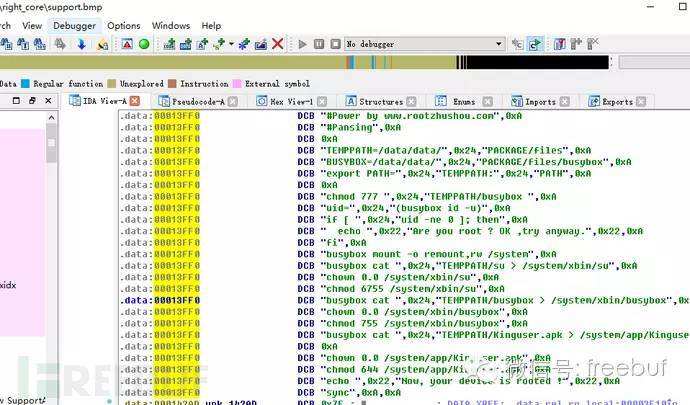Close the IDA View-A tab
This screenshot has width=690, height=405.
[135, 101]
